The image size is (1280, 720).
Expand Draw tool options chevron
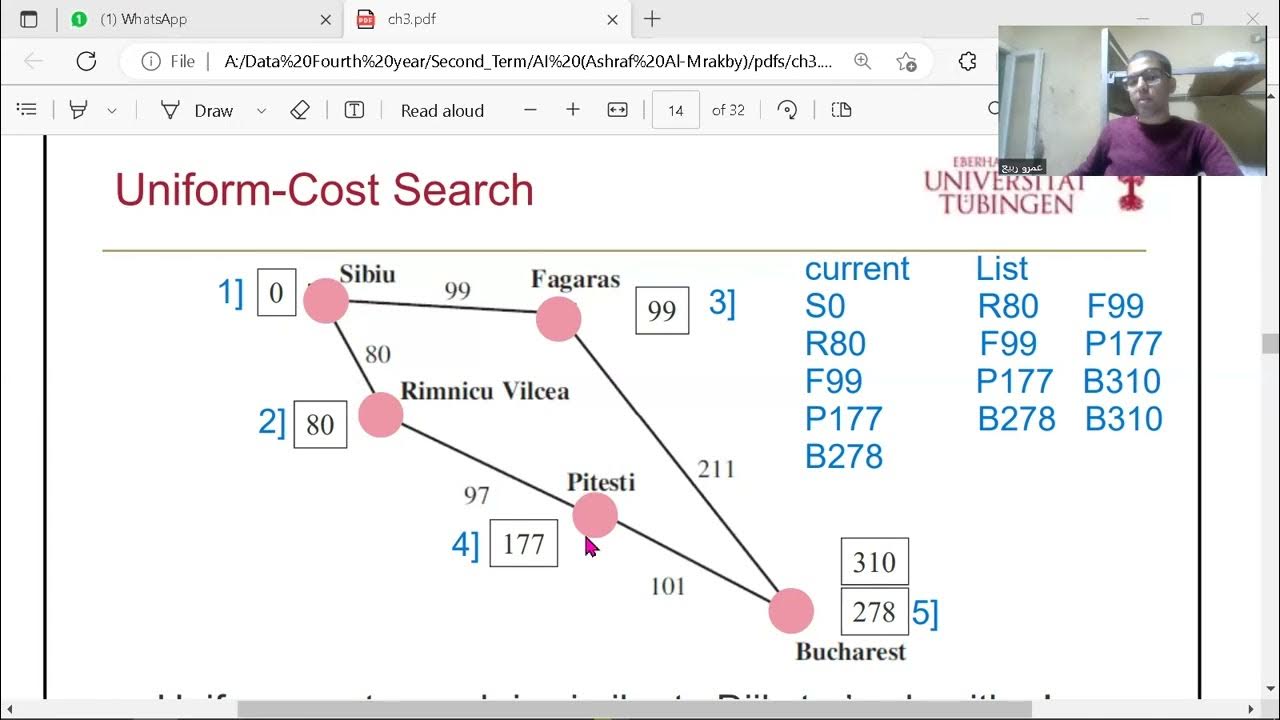(261, 110)
